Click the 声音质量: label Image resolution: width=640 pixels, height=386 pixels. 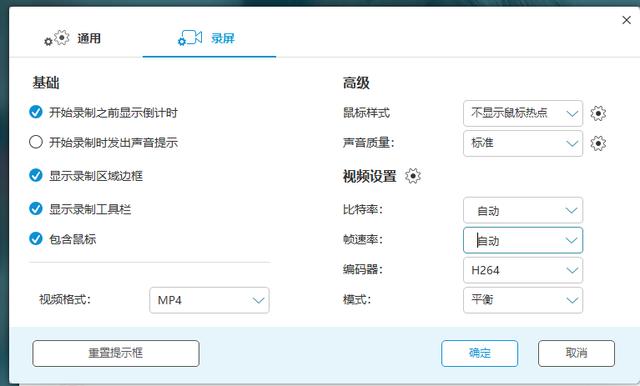click(x=369, y=143)
